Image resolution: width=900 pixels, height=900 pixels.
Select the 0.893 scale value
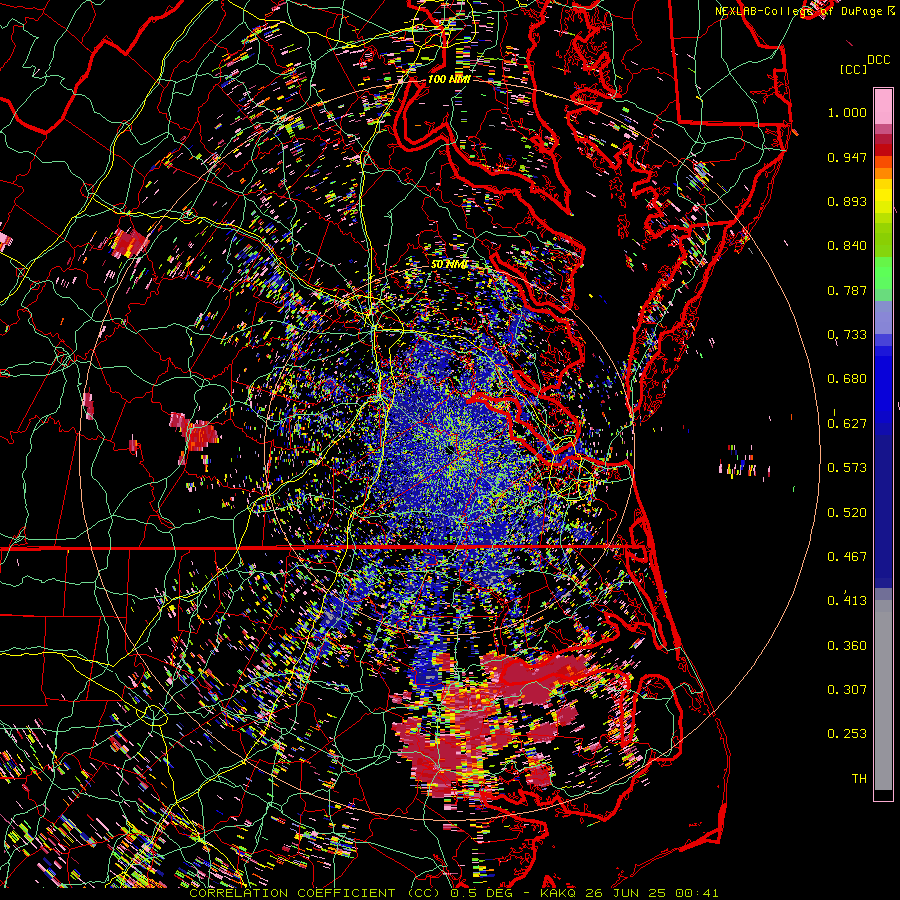(847, 201)
